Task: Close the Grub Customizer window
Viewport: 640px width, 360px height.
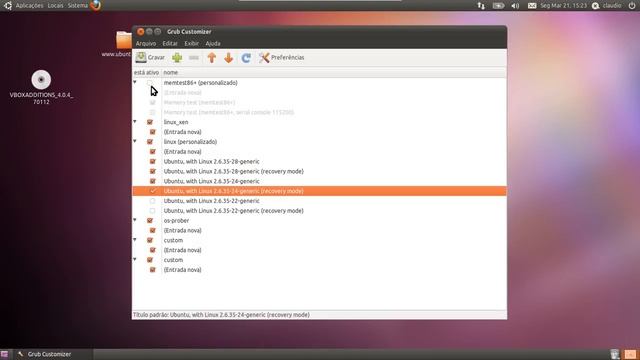Action: point(140,31)
